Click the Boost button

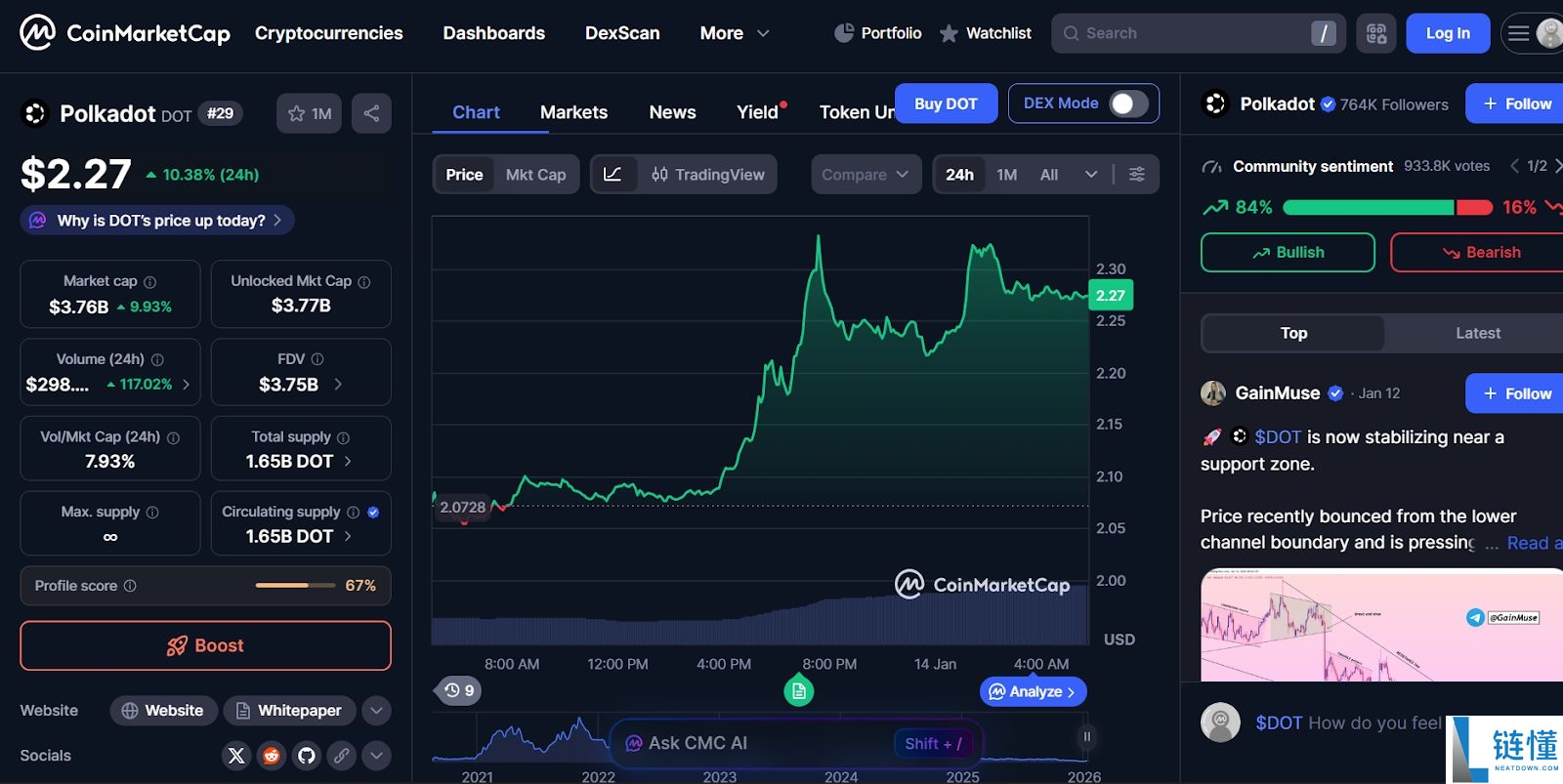click(x=205, y=645)
